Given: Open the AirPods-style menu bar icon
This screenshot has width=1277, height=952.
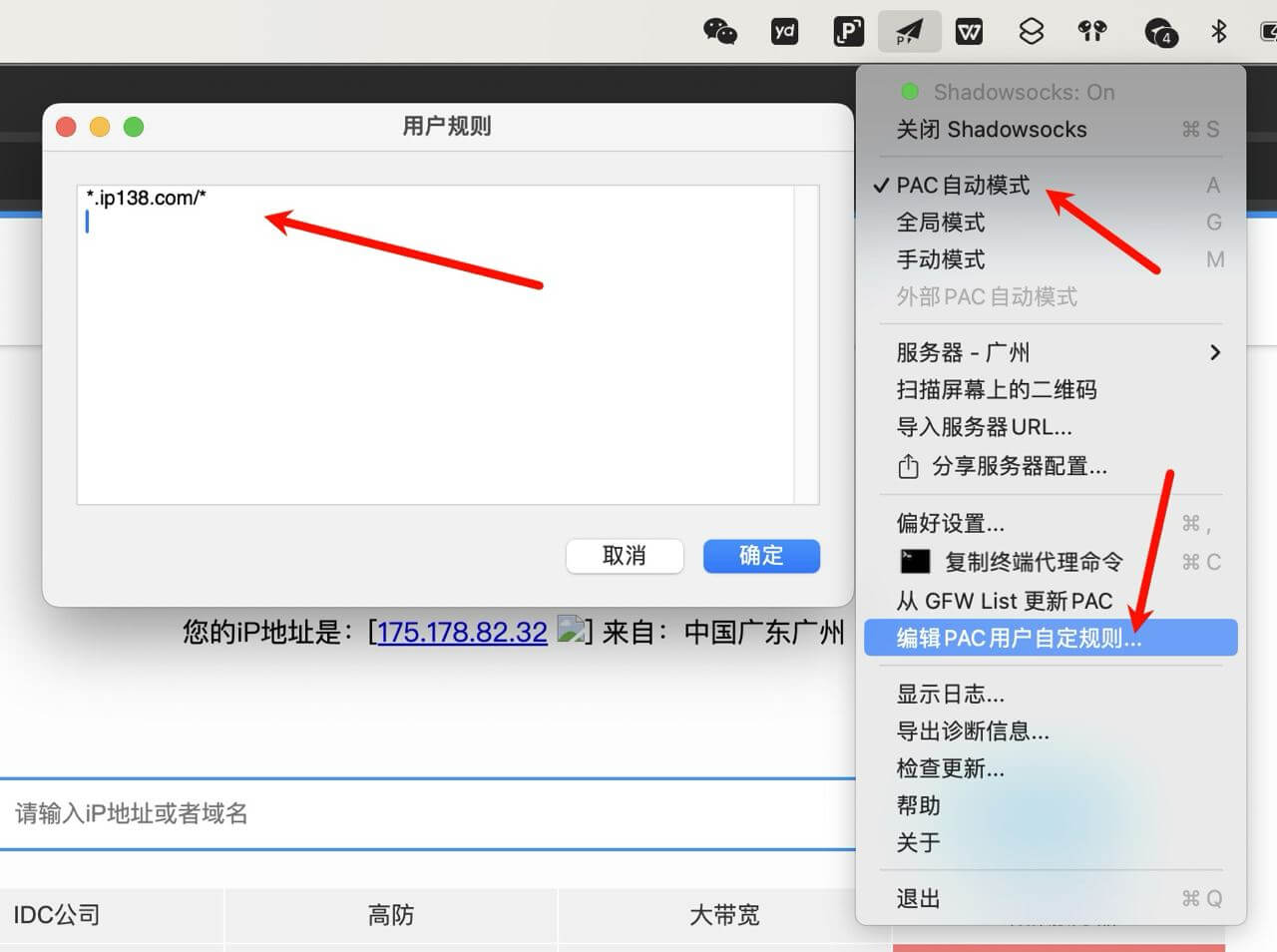Looking at the screenshot, I should [x=1092, y=32].
